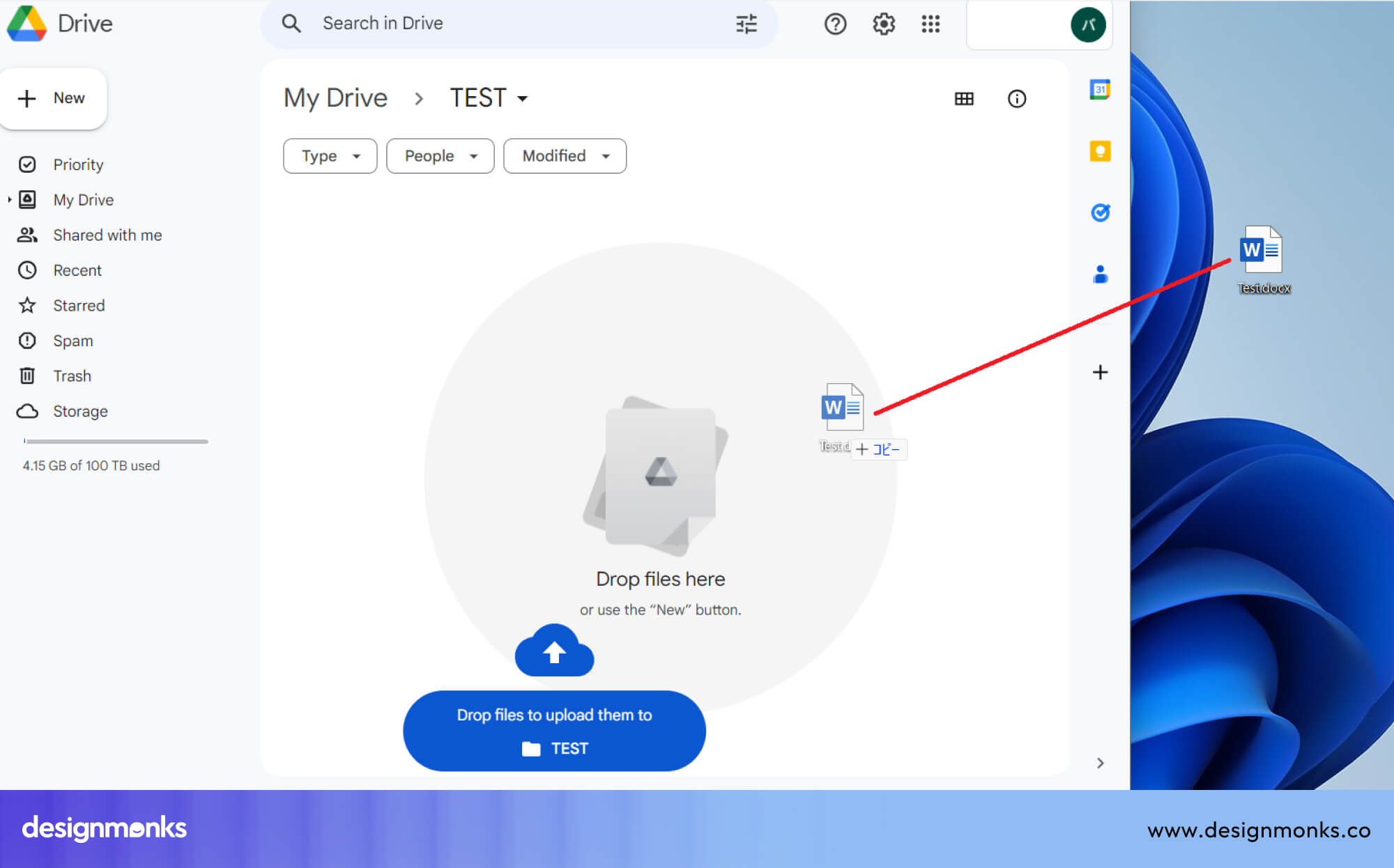Click the New button
The height and width of the screenshot is (868, 1394).
[x=54, y=98]
